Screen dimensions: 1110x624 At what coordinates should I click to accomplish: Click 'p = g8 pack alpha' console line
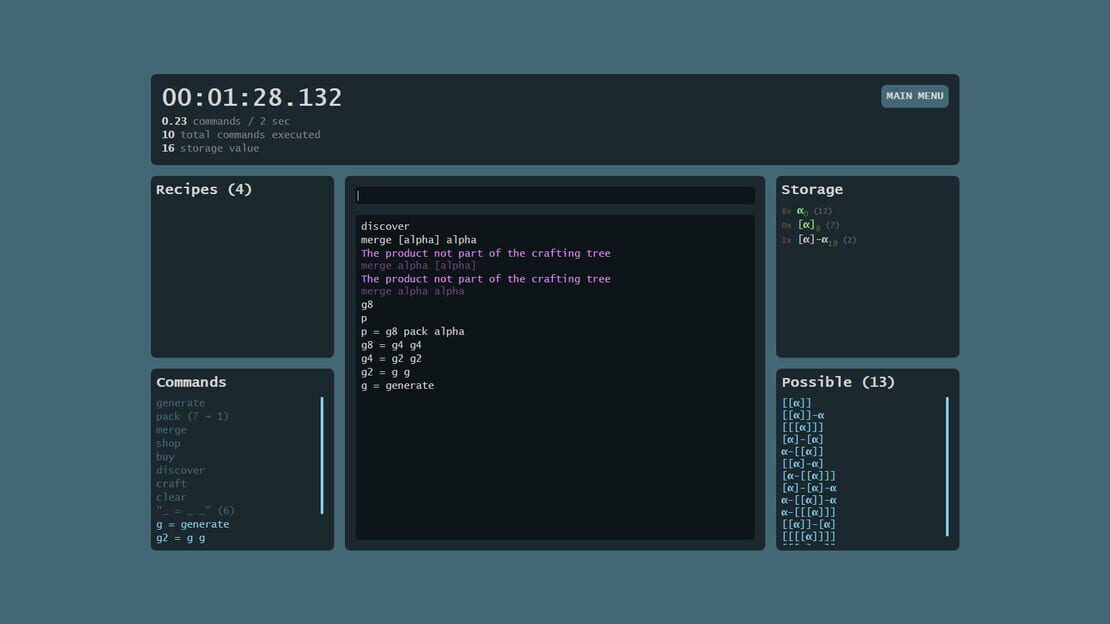pos(413,331)
